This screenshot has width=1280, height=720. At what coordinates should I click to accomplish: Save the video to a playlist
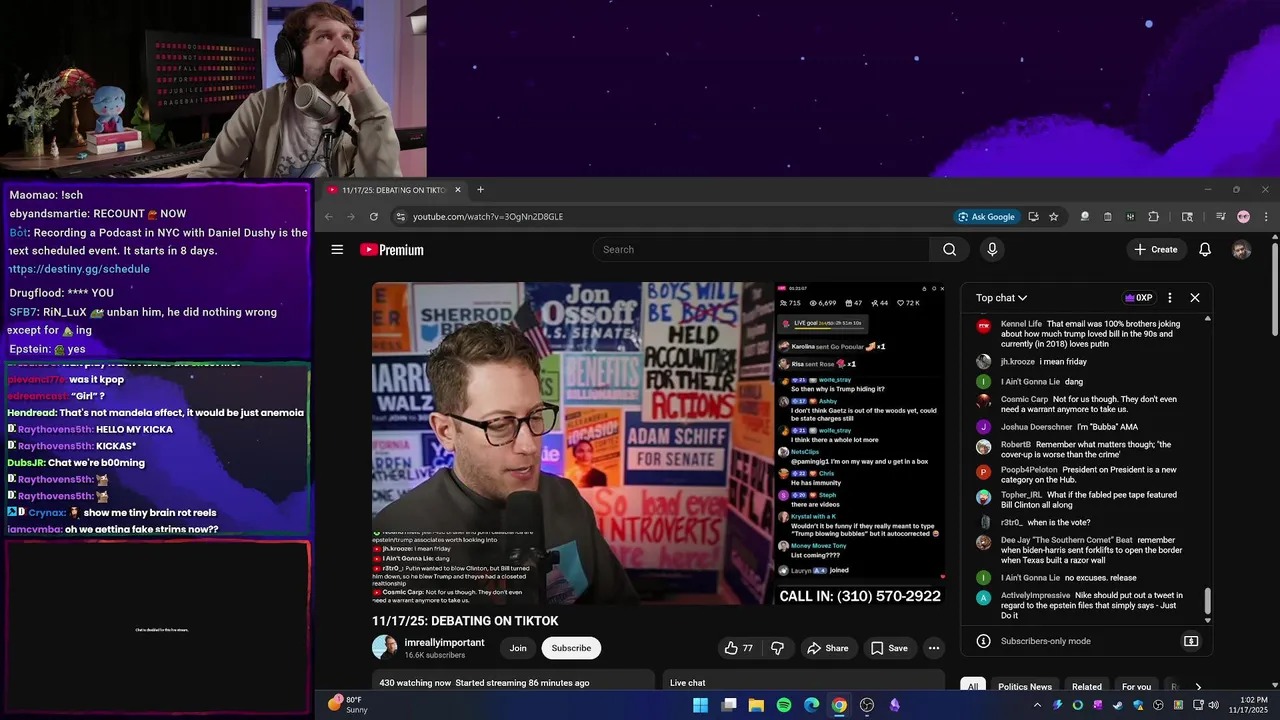pyautogui.click(x=889, y=648)
